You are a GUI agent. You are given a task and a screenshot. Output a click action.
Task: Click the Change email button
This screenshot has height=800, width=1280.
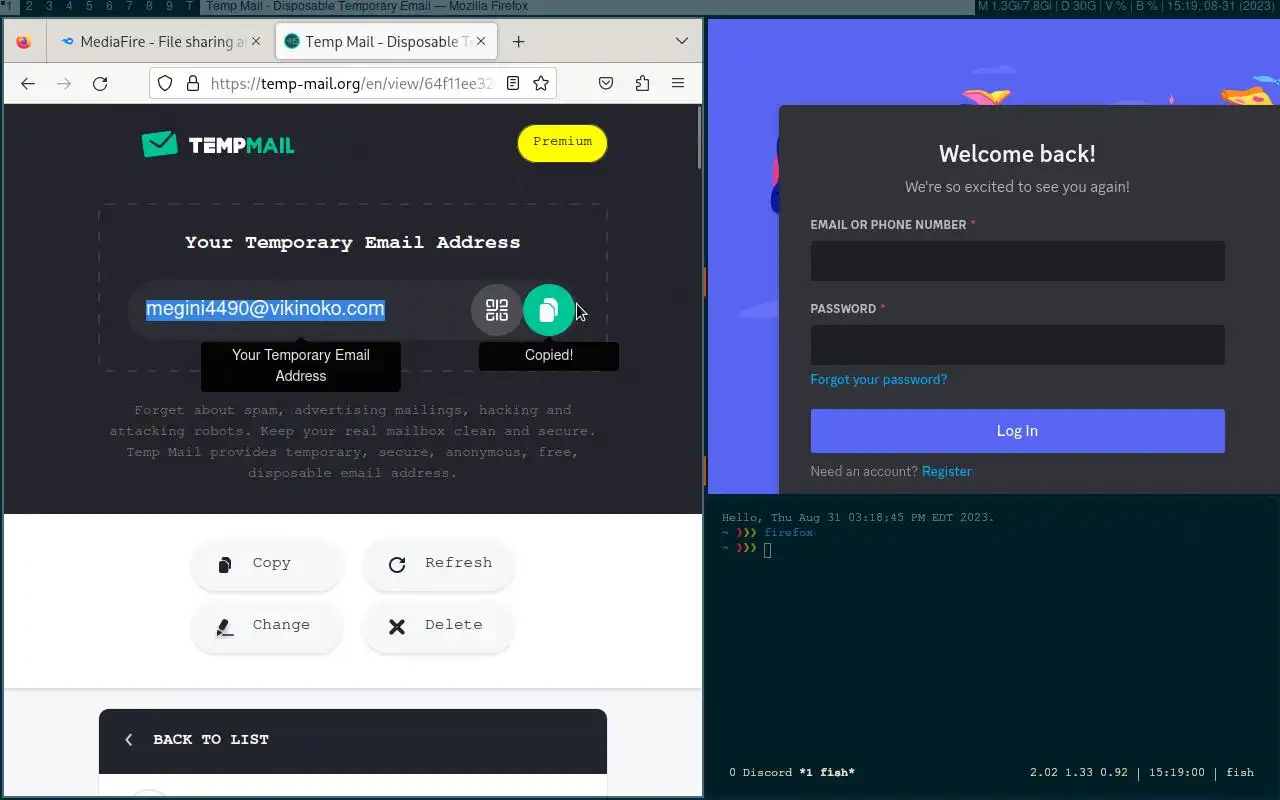coord(267,626)
